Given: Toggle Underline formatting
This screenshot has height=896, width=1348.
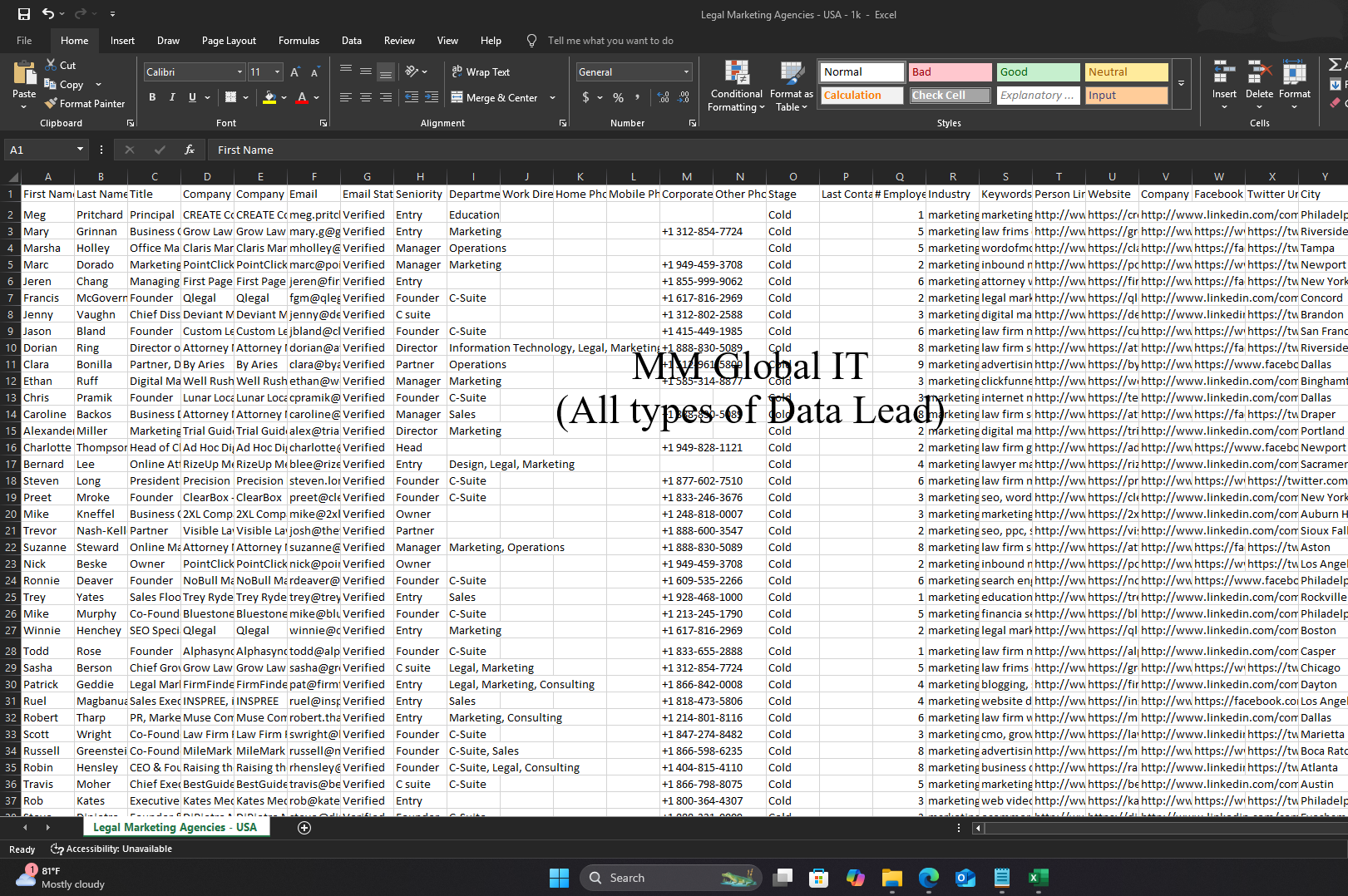Looking at the screenshot, I should pos(192,97).
